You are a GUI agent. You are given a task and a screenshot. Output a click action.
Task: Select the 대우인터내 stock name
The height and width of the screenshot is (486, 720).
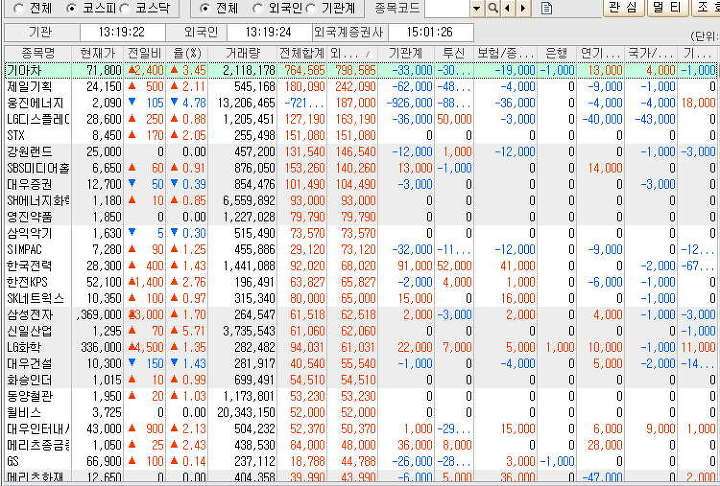click(x=38, y=429)
